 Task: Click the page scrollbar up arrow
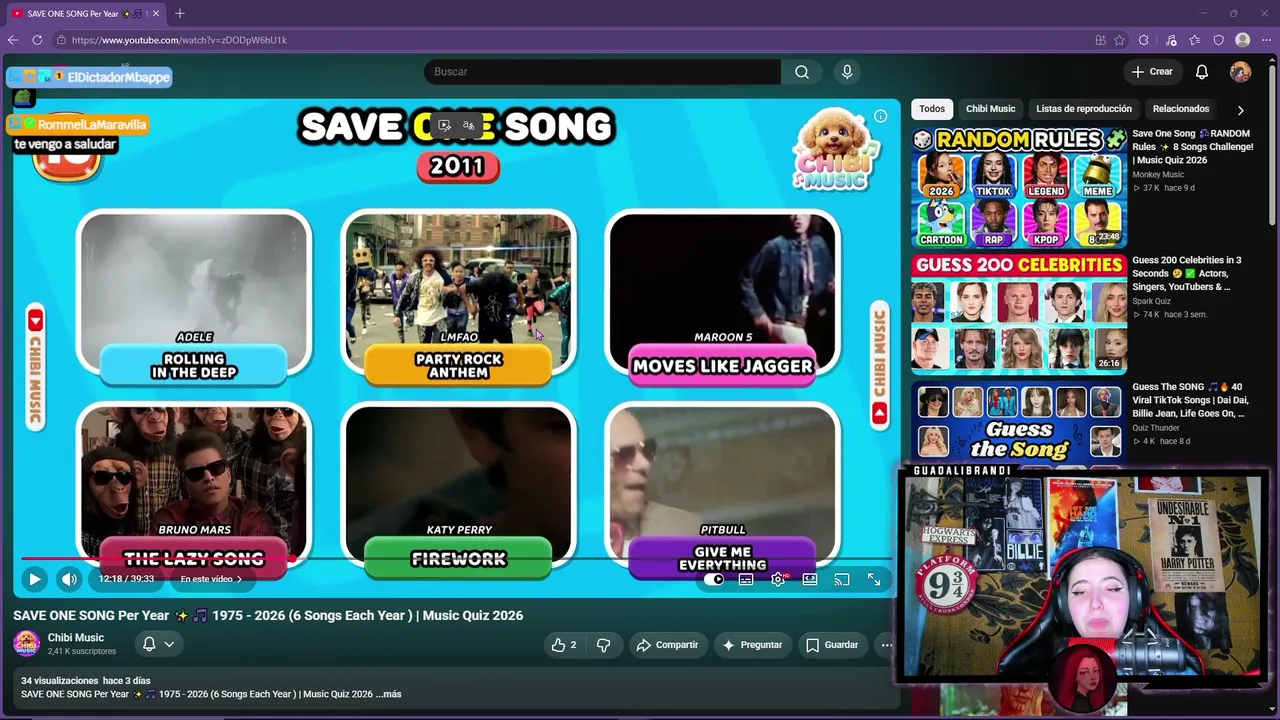click(1274, 60)
